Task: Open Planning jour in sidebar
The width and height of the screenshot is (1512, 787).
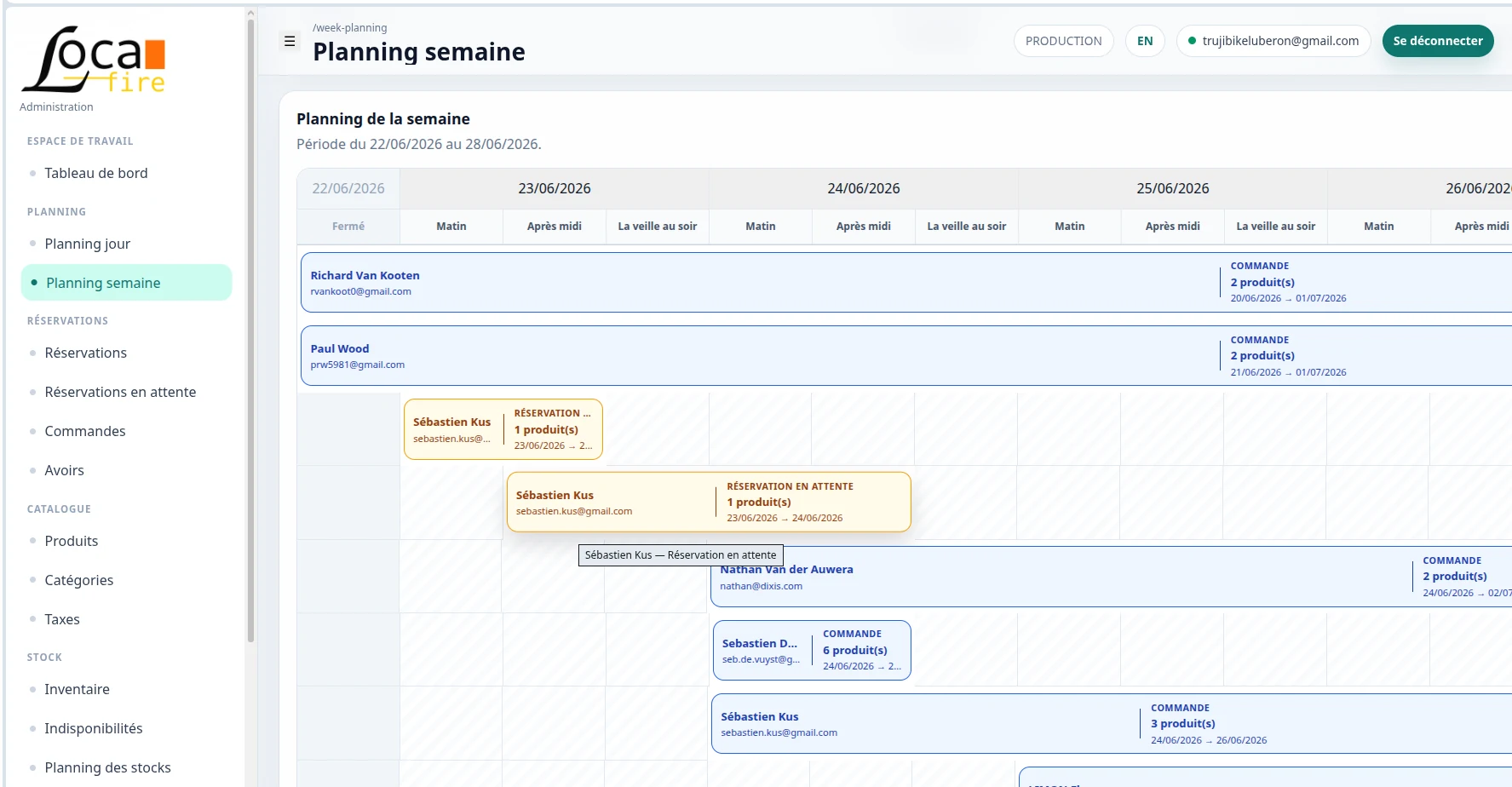Action: (126, 244)
